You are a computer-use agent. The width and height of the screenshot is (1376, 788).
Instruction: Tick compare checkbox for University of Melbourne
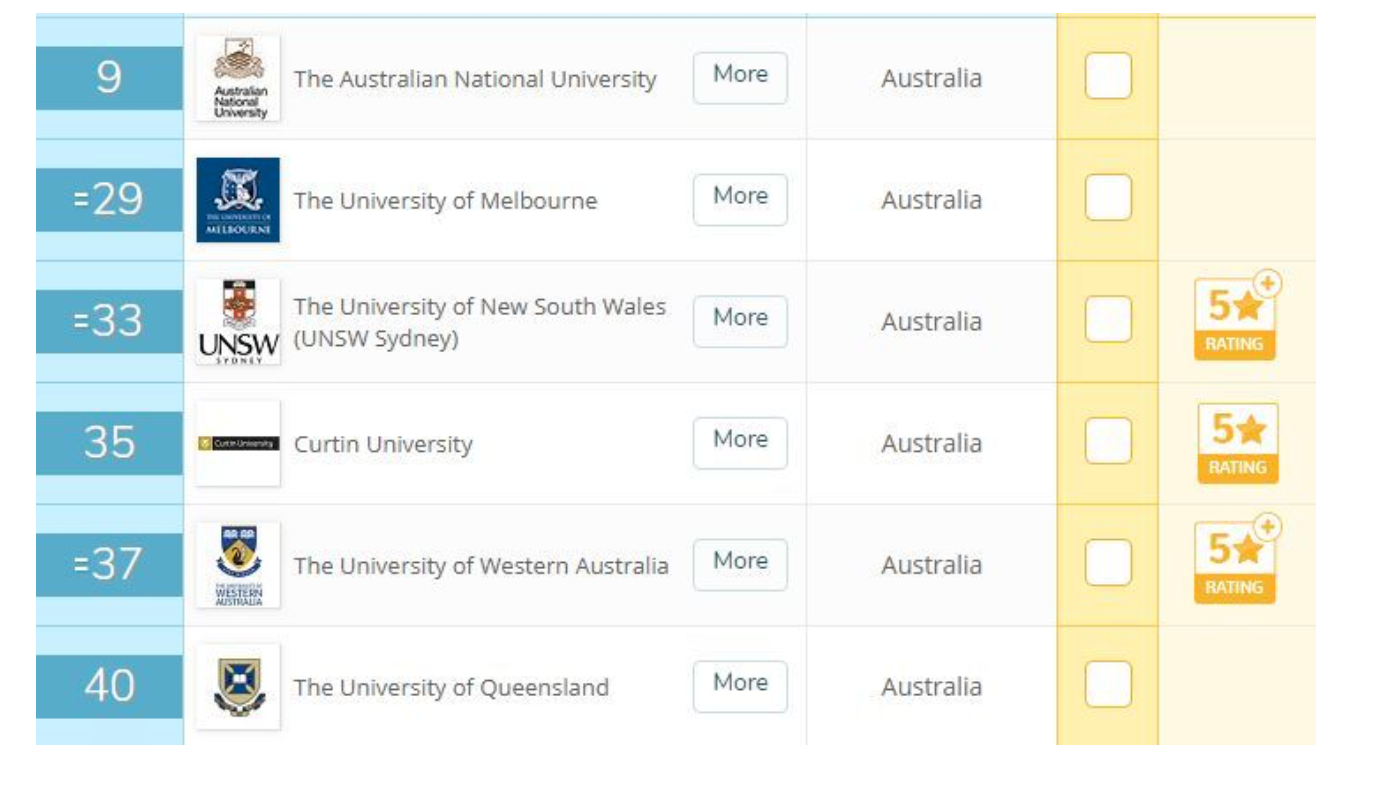1108,198
